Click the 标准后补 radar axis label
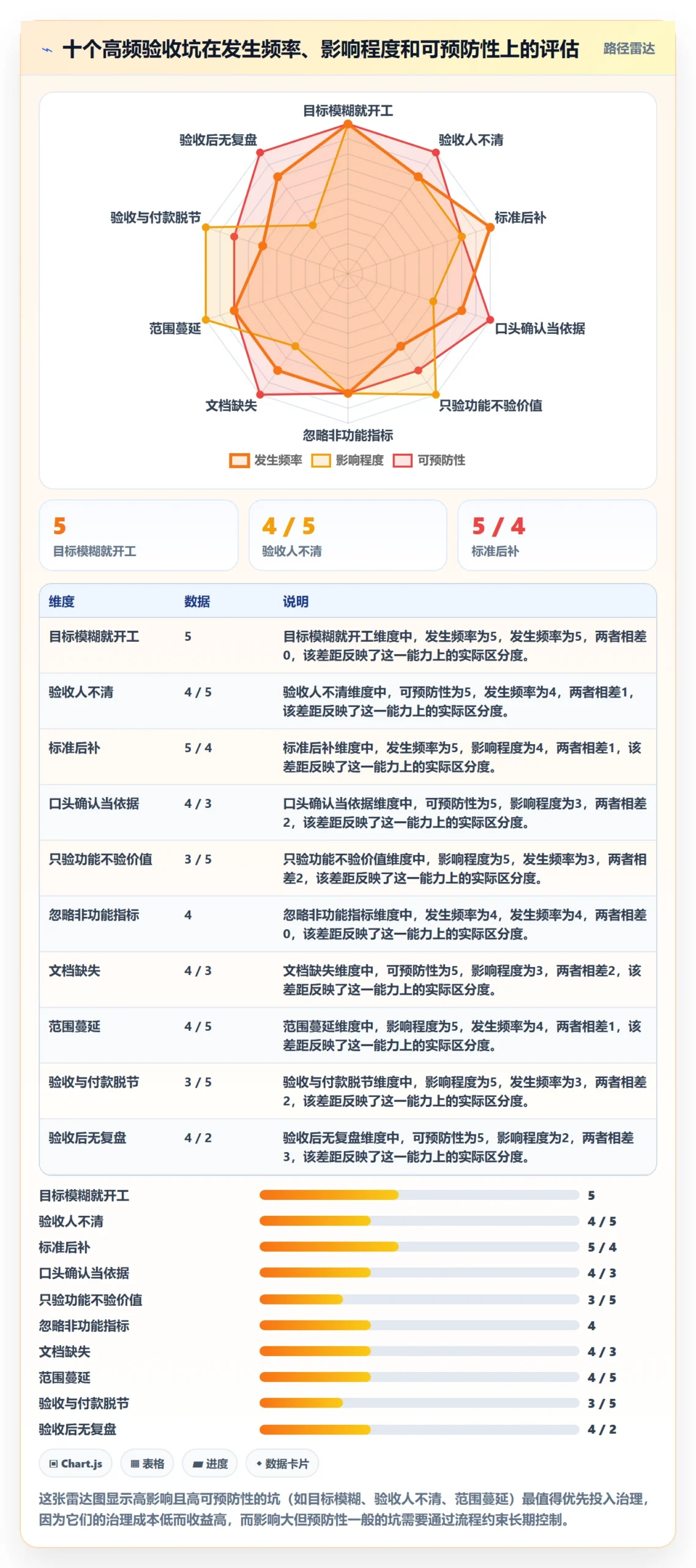The image size is (696, 1568). [520, 217]
